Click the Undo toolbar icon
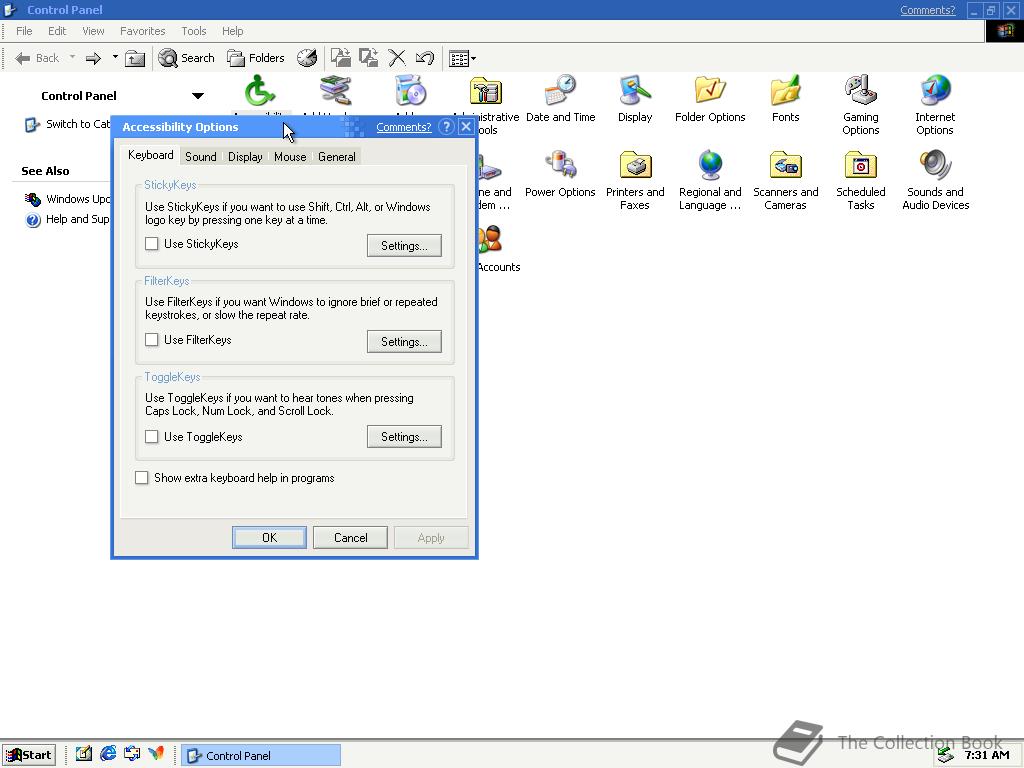 tap(424, 58)
